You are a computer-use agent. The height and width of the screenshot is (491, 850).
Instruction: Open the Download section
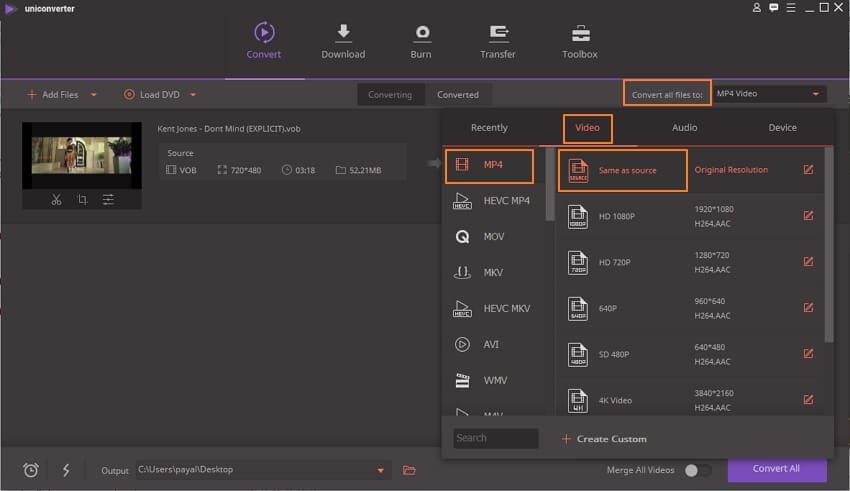pyautogui.click(x=343, y=41)
